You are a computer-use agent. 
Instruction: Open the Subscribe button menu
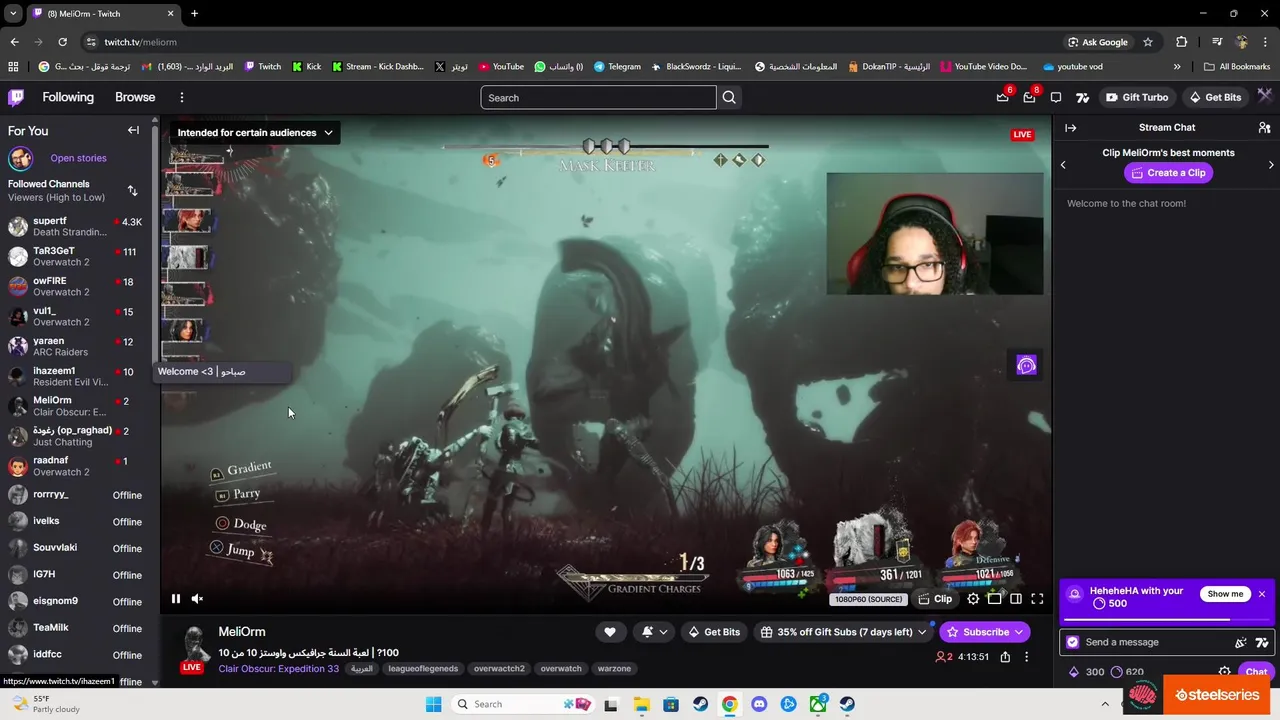coord(985,632)
